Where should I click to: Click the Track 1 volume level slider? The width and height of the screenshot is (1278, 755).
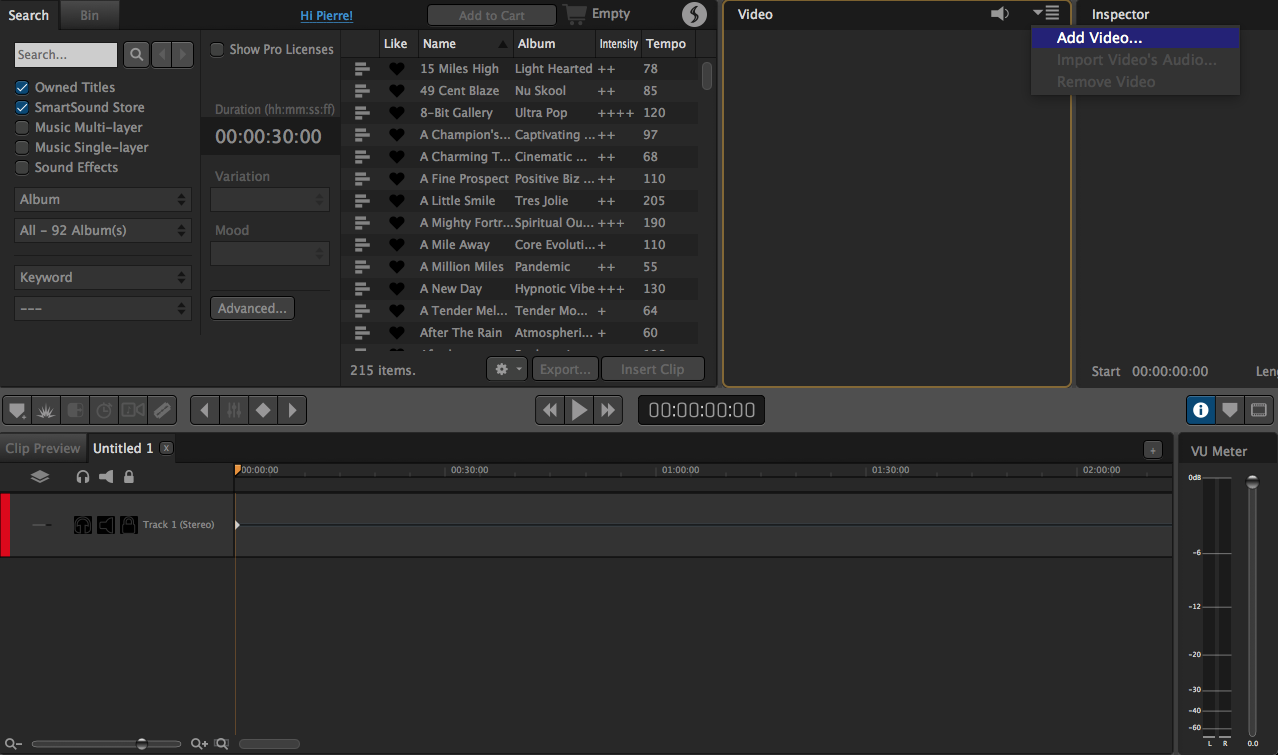pos(42,524)
